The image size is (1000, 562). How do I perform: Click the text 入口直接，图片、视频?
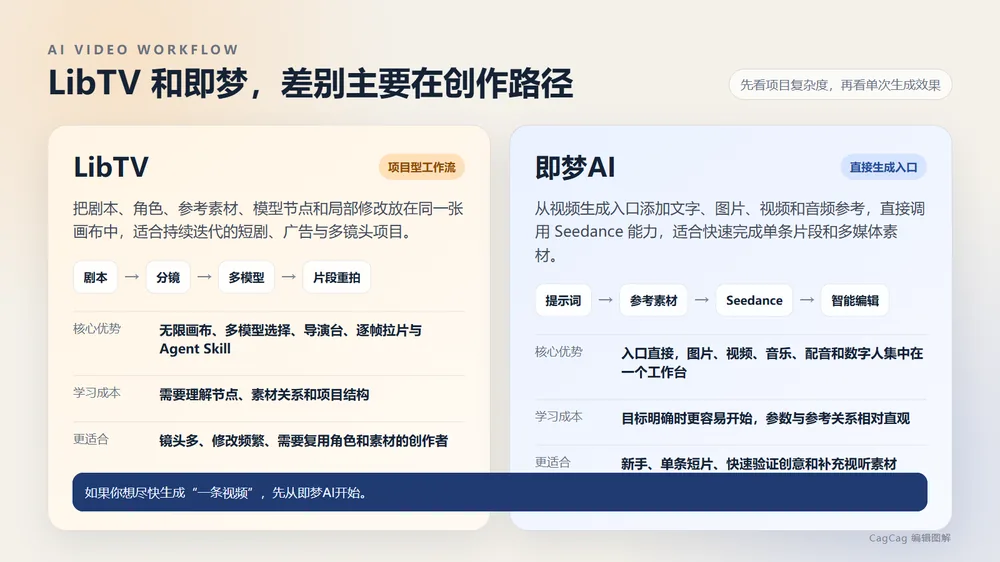tap(772, 362)
